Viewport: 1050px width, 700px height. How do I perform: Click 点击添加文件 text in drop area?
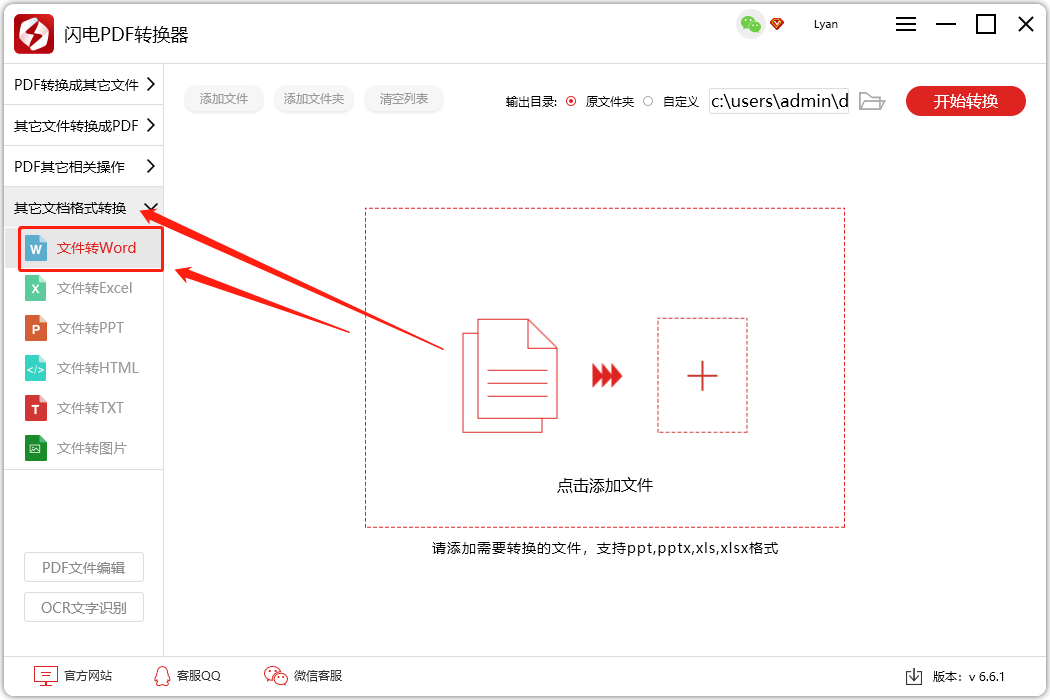605,486
